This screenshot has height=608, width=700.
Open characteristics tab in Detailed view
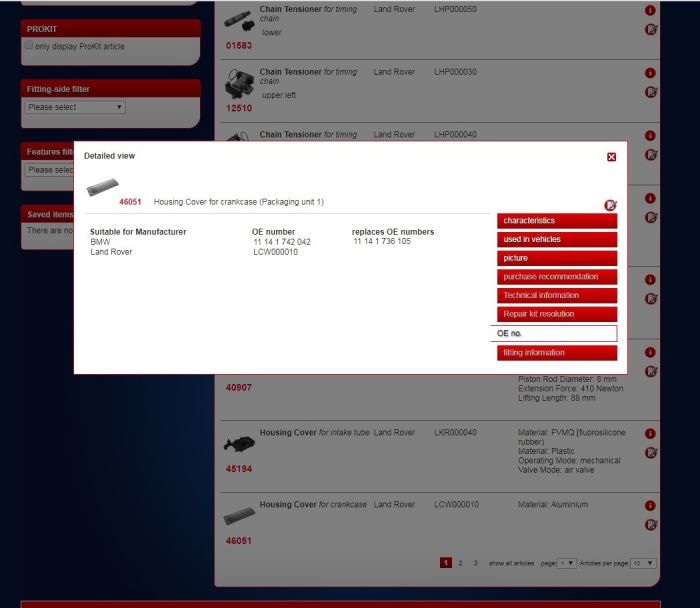557,221
